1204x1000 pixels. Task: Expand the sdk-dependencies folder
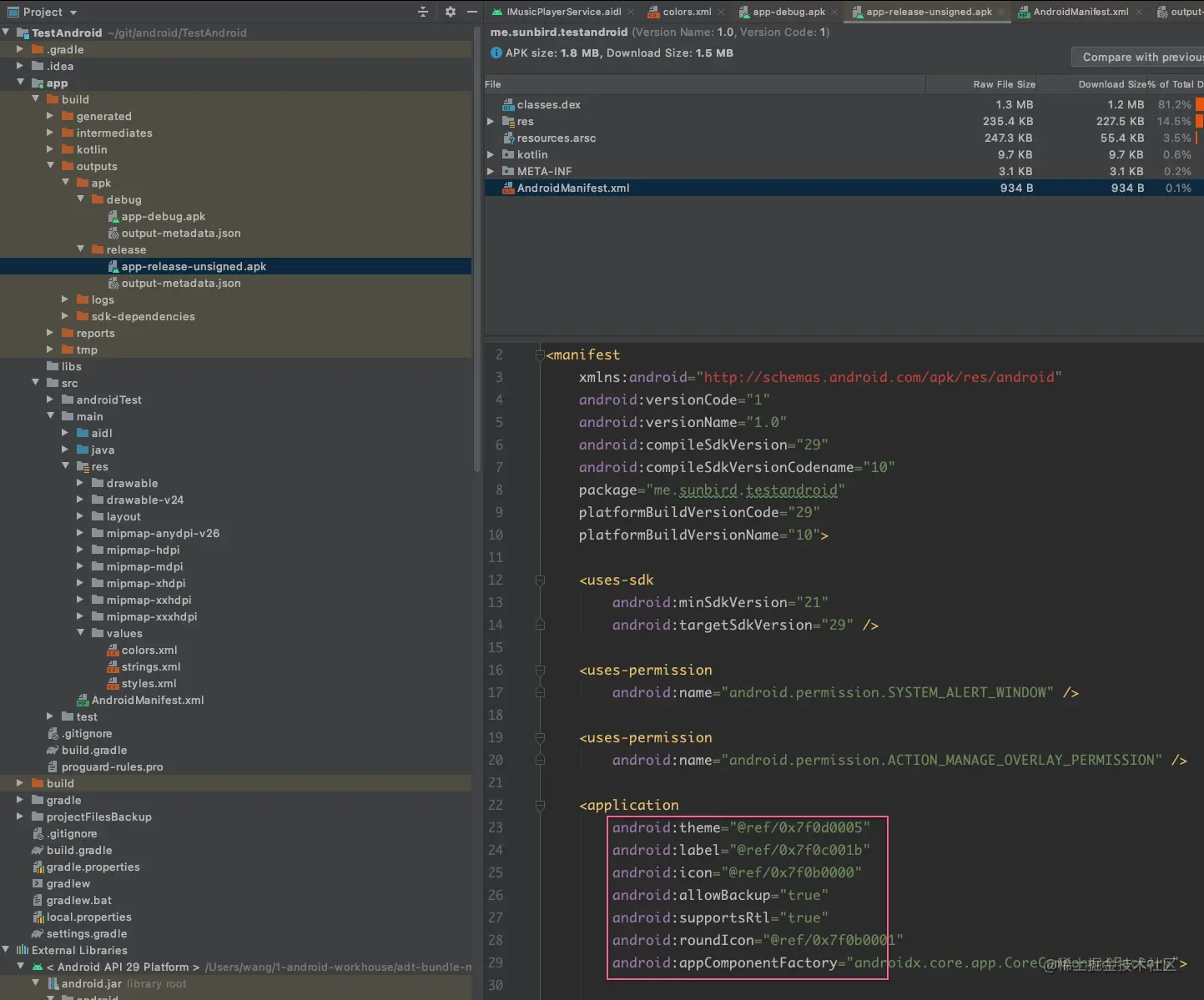point(65,316)
